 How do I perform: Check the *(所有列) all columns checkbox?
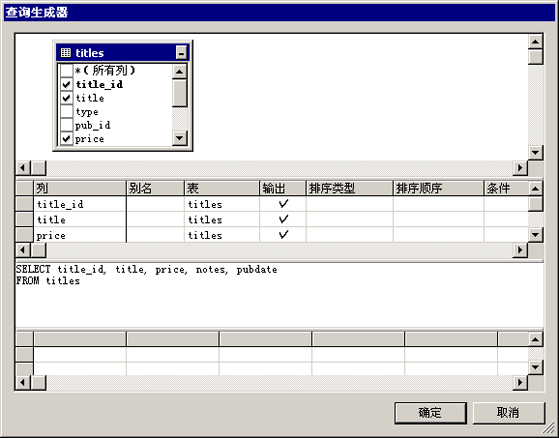(66, 71)
